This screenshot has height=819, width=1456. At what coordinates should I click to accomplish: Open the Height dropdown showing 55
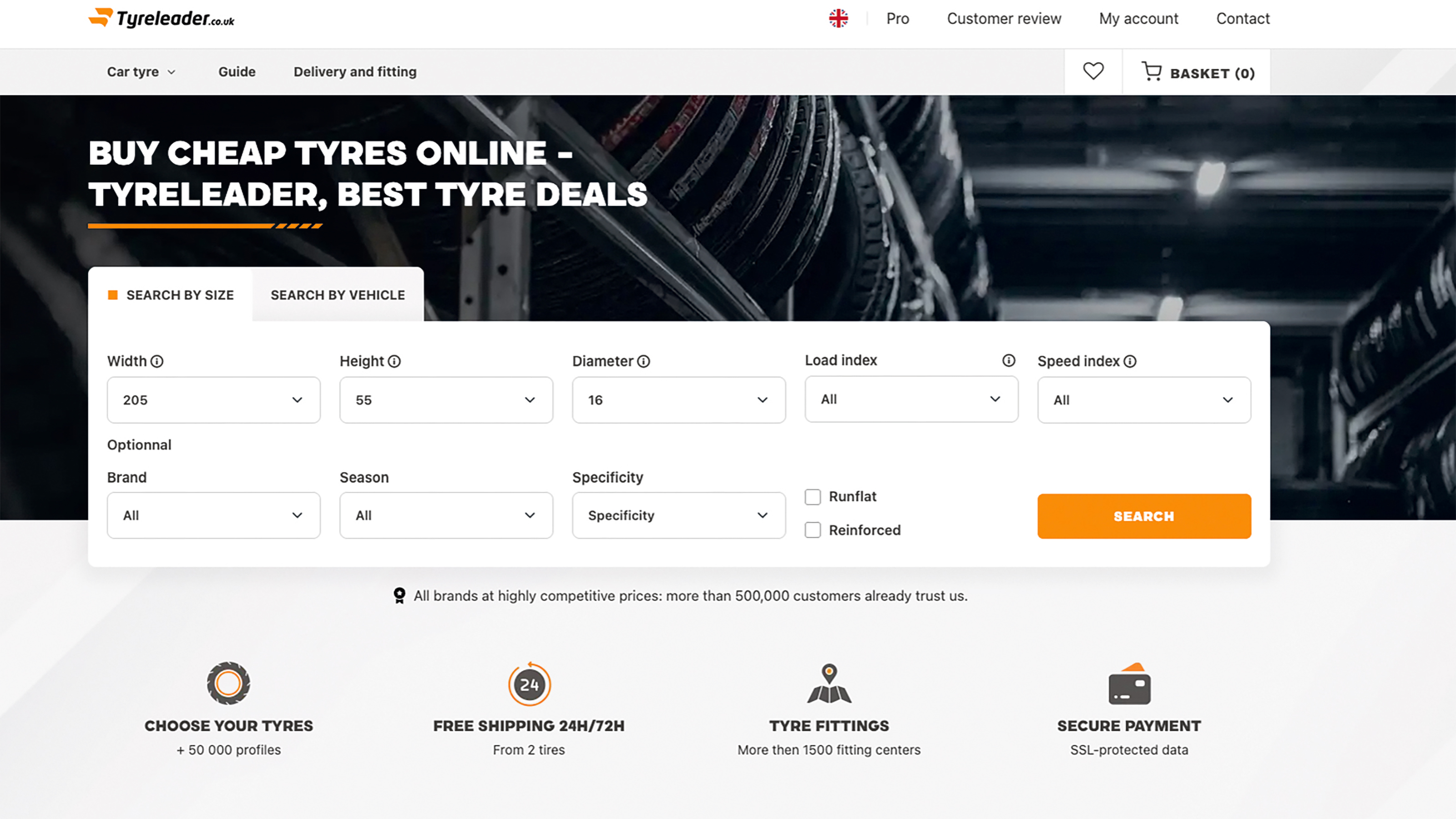click(x=446, y=400)
